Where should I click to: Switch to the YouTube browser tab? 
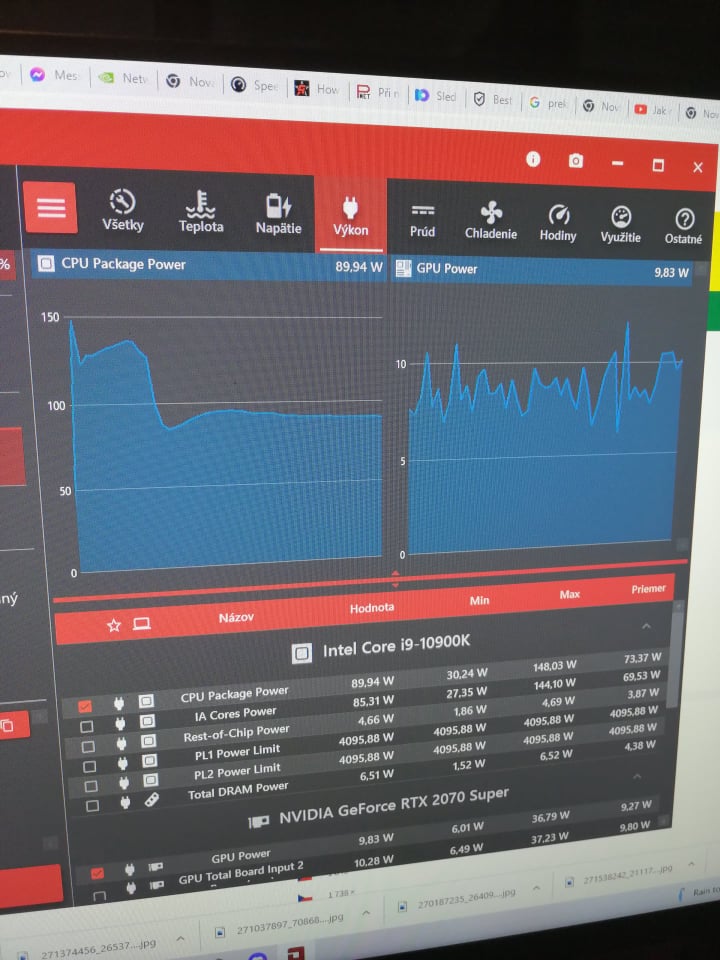[x=651, y=110]
